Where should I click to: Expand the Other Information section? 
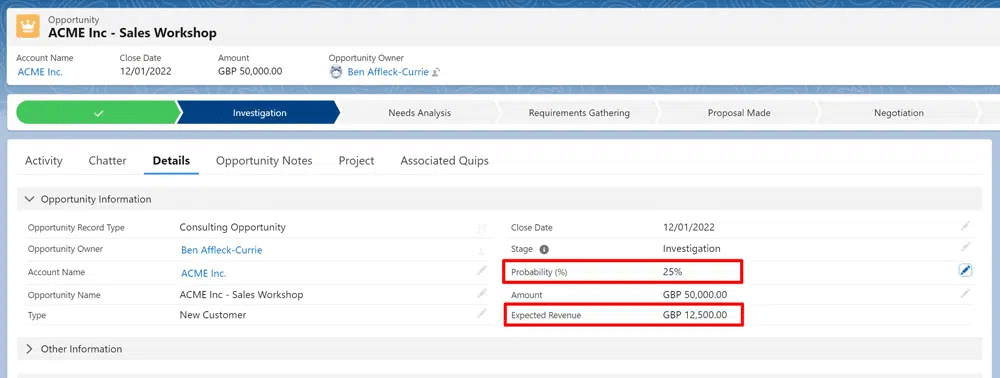[x=29, y=349]
